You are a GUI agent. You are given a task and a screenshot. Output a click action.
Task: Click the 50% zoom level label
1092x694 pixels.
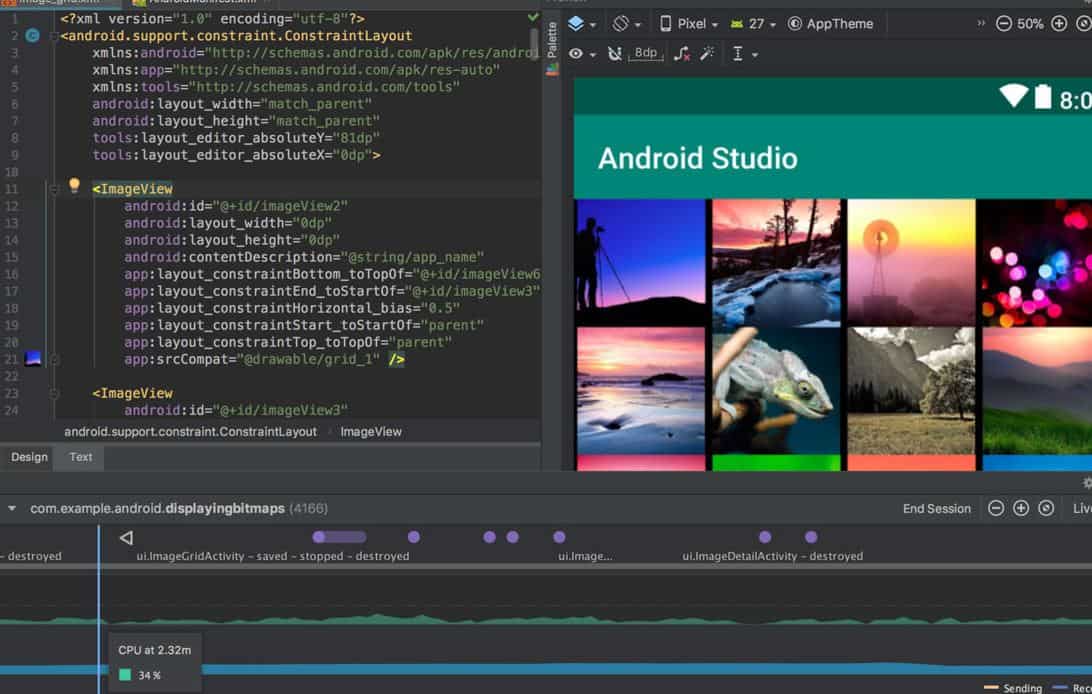tap(1030, 24)
